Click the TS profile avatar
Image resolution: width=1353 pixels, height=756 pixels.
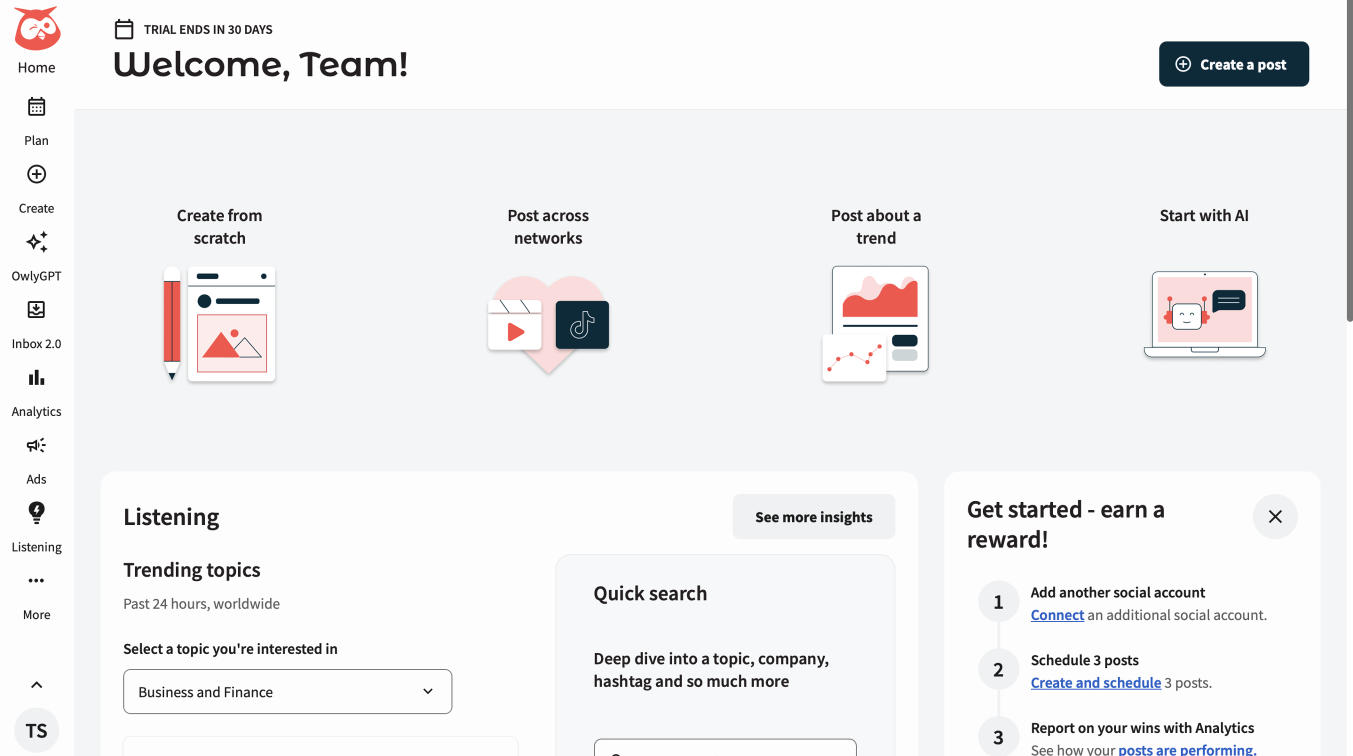click(x=36, y=730)
